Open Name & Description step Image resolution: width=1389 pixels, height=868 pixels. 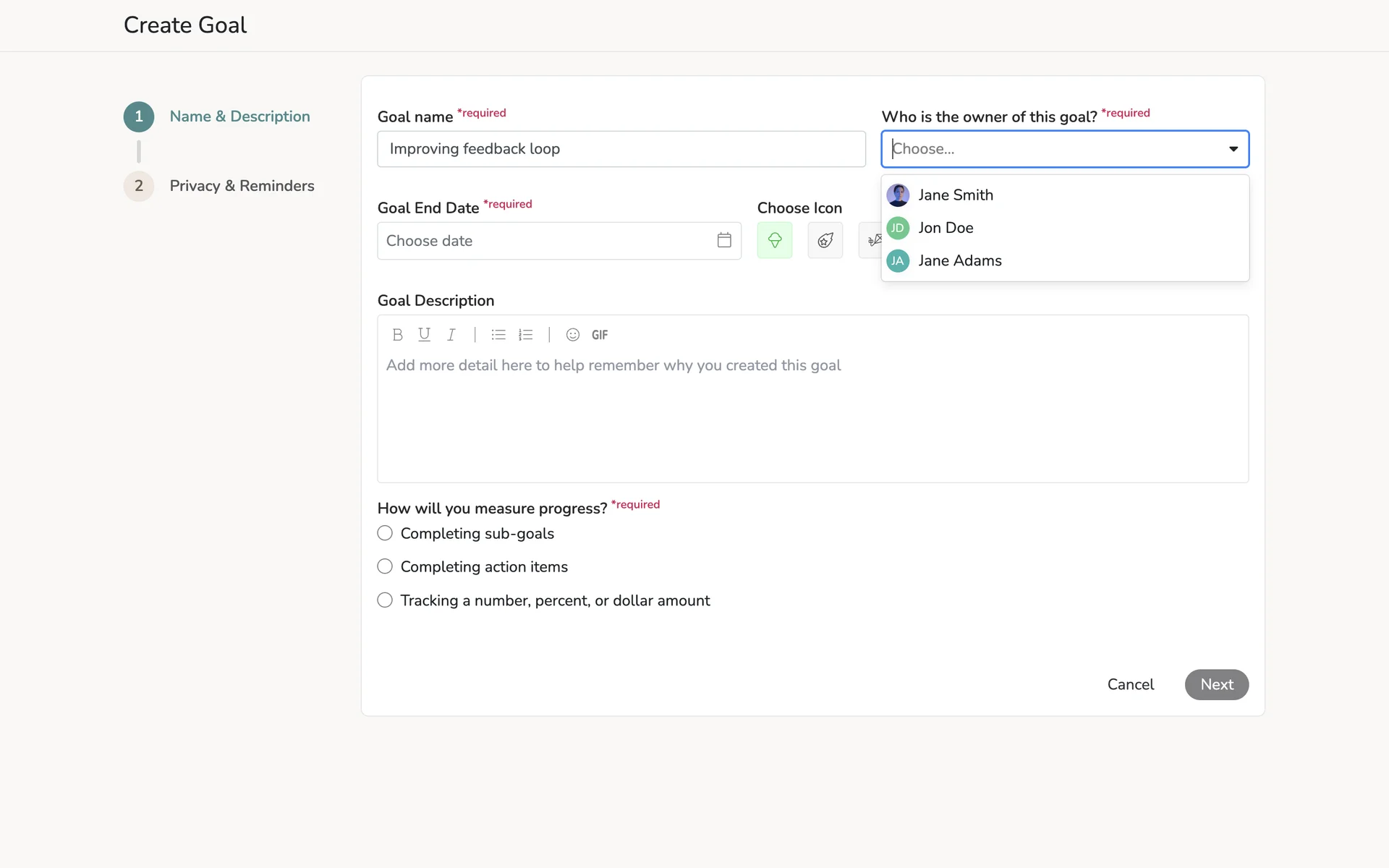239,116
